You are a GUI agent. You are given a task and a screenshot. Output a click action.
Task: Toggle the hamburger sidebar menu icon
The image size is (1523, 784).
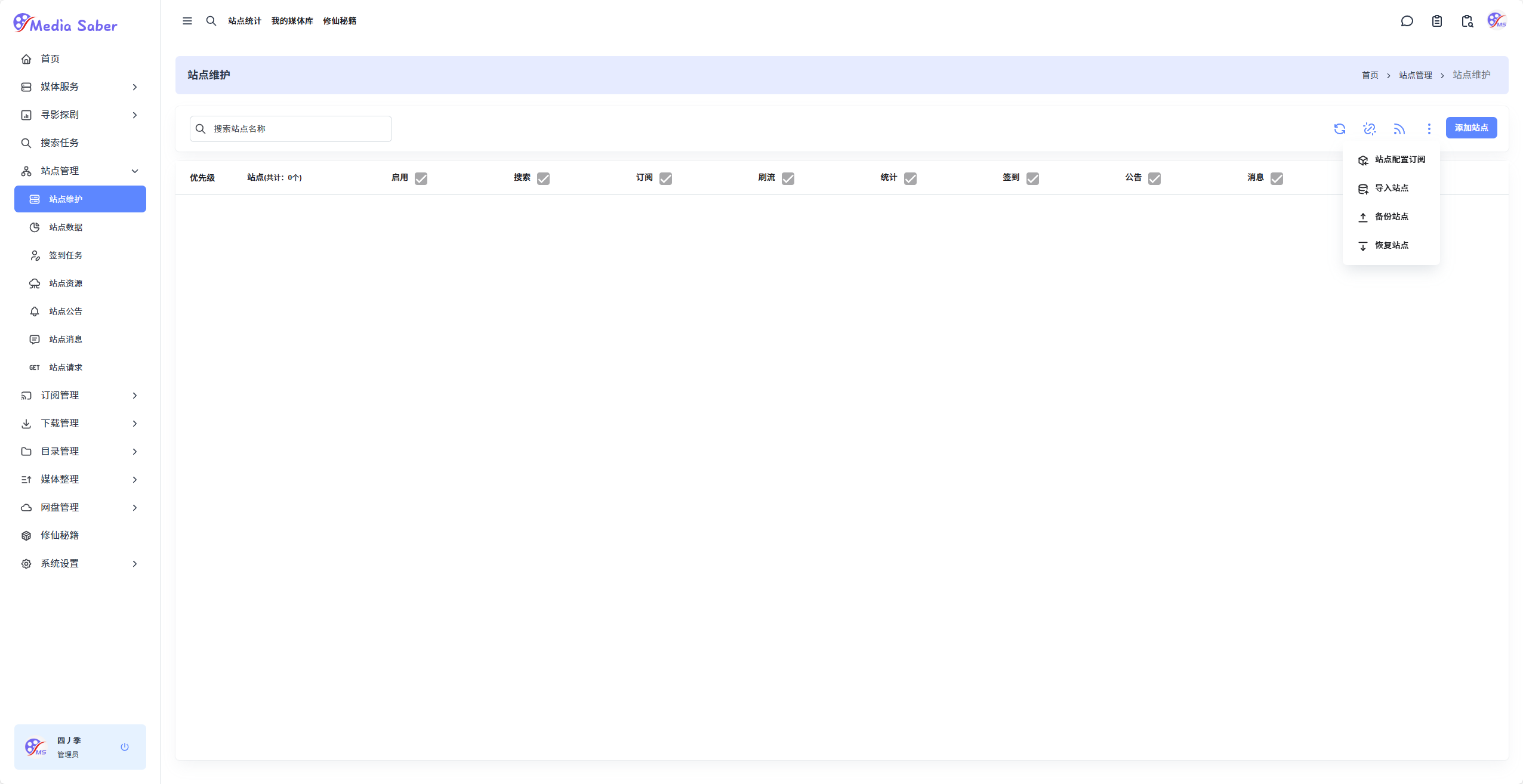[x=187, y=21]
